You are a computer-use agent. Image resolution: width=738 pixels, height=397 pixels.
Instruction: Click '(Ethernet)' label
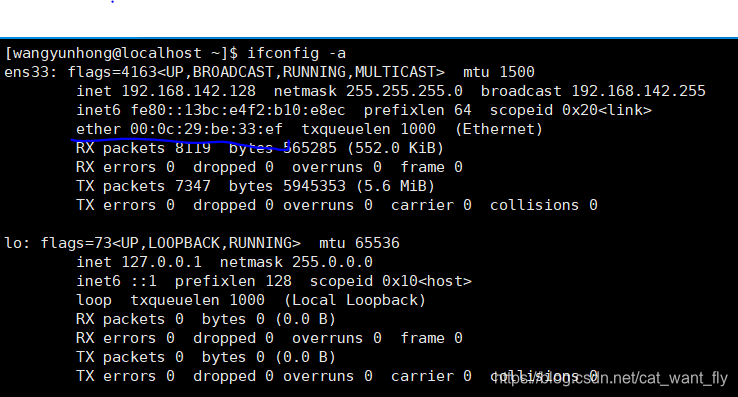499,129
